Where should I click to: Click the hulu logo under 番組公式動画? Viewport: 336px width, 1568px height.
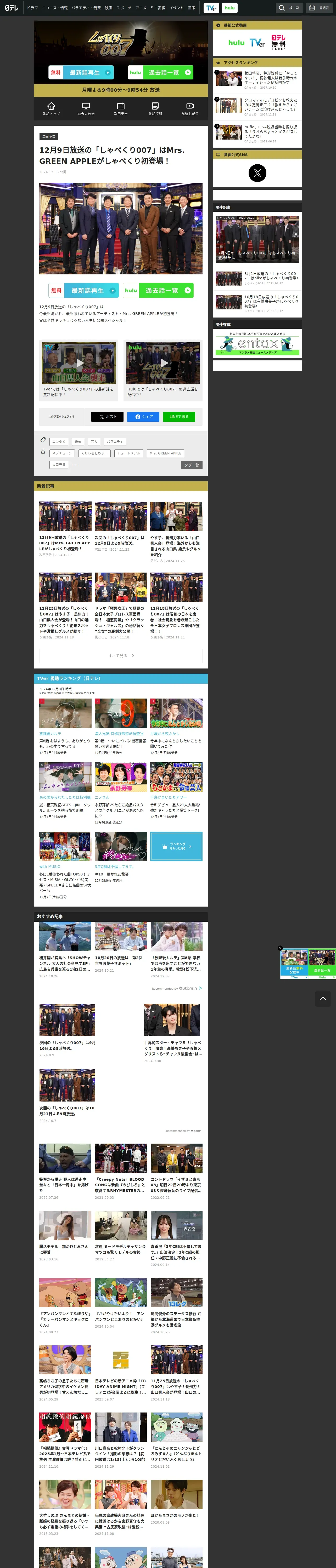coord(237,43)
